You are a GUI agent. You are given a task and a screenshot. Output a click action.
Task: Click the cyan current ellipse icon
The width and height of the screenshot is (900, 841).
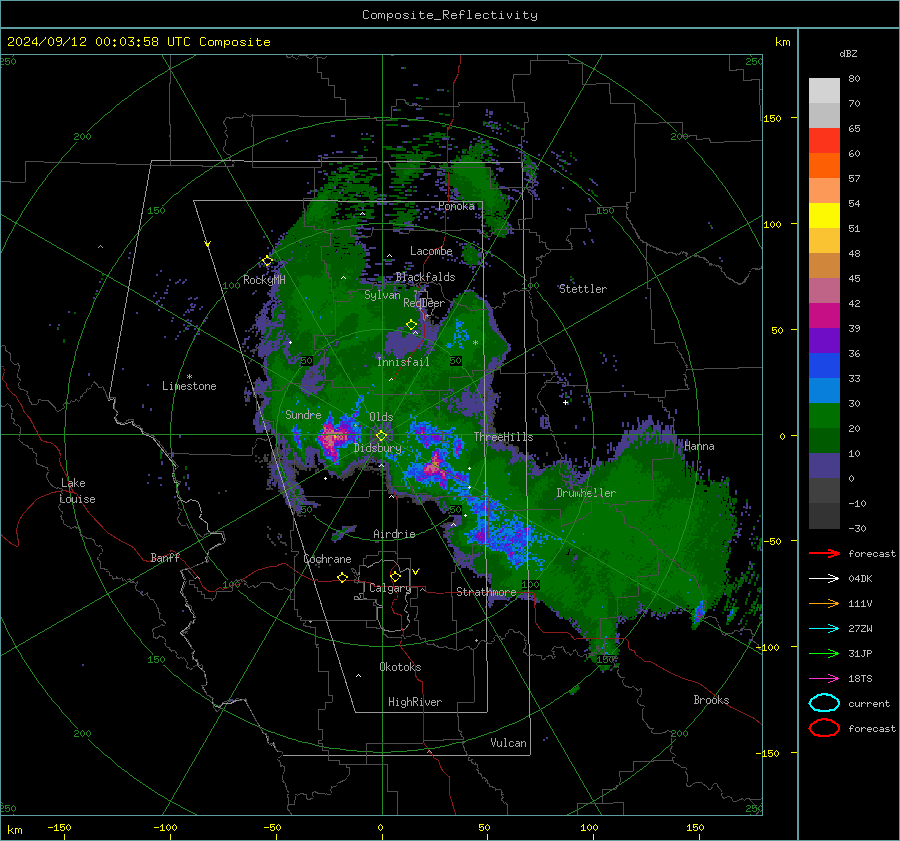(824, 703)
